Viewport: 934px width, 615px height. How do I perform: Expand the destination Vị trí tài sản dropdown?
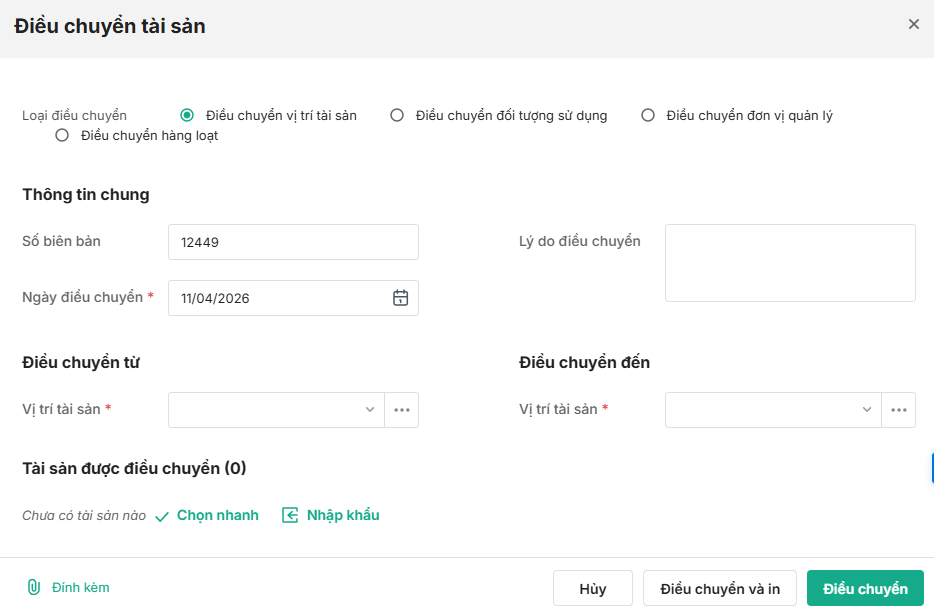(x=866, y=410)
